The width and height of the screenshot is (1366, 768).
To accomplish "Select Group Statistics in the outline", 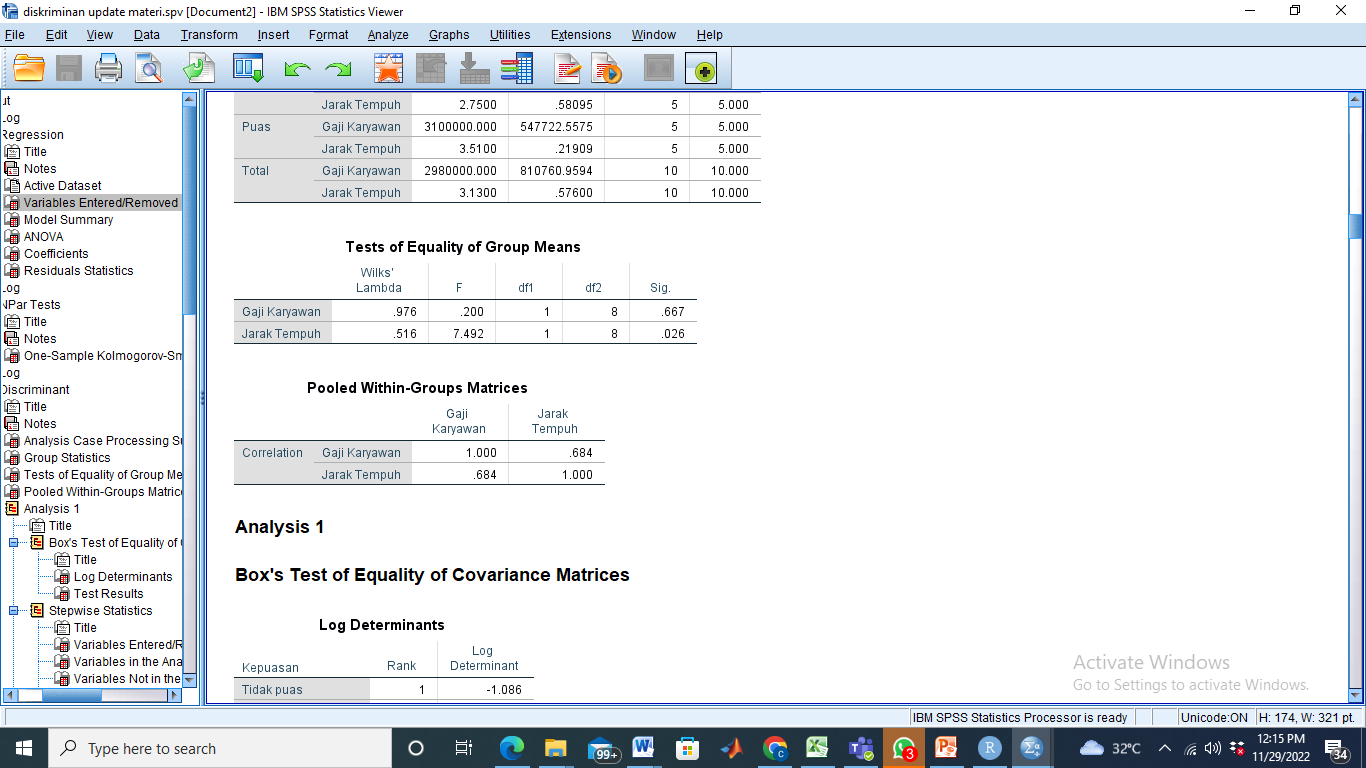I will [67, 458].
